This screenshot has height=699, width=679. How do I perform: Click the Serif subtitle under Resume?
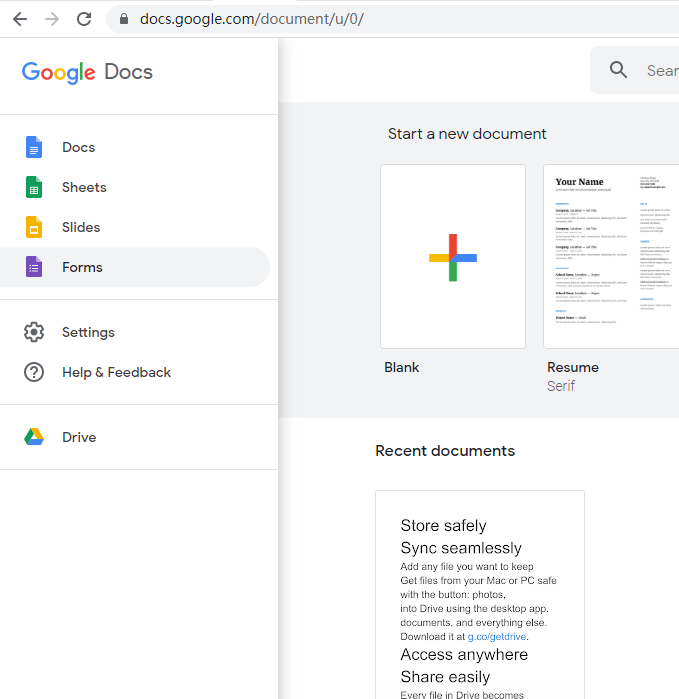click(561, 386)
